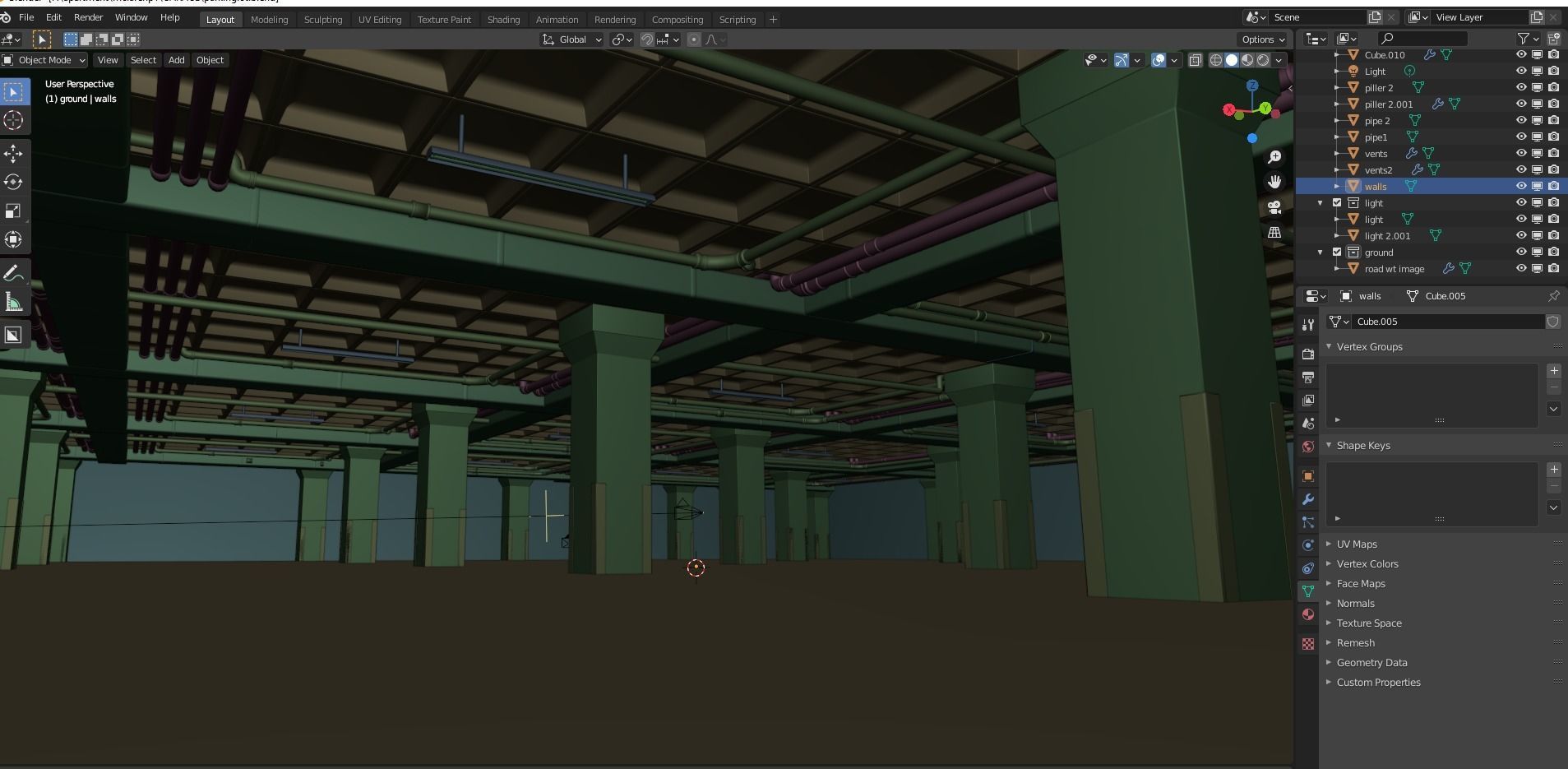Open the Physics properties tab
Image resolution: width=1568 pixels, height=769 pixels.
pos(1308,545)
